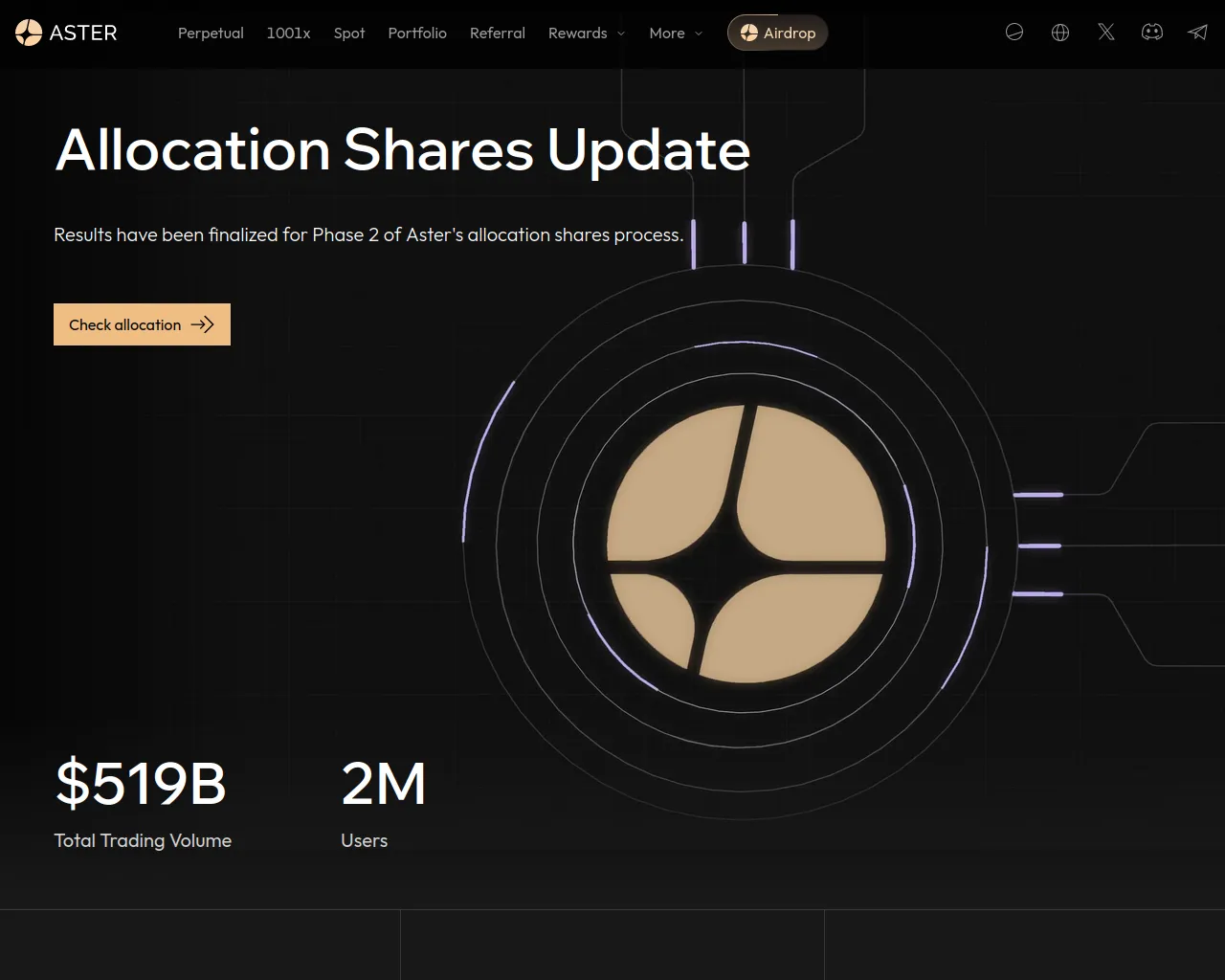Click the circle icon with diagonal line
The width and height of the screenshot is (1225, 980).
tap(1014, 33)
